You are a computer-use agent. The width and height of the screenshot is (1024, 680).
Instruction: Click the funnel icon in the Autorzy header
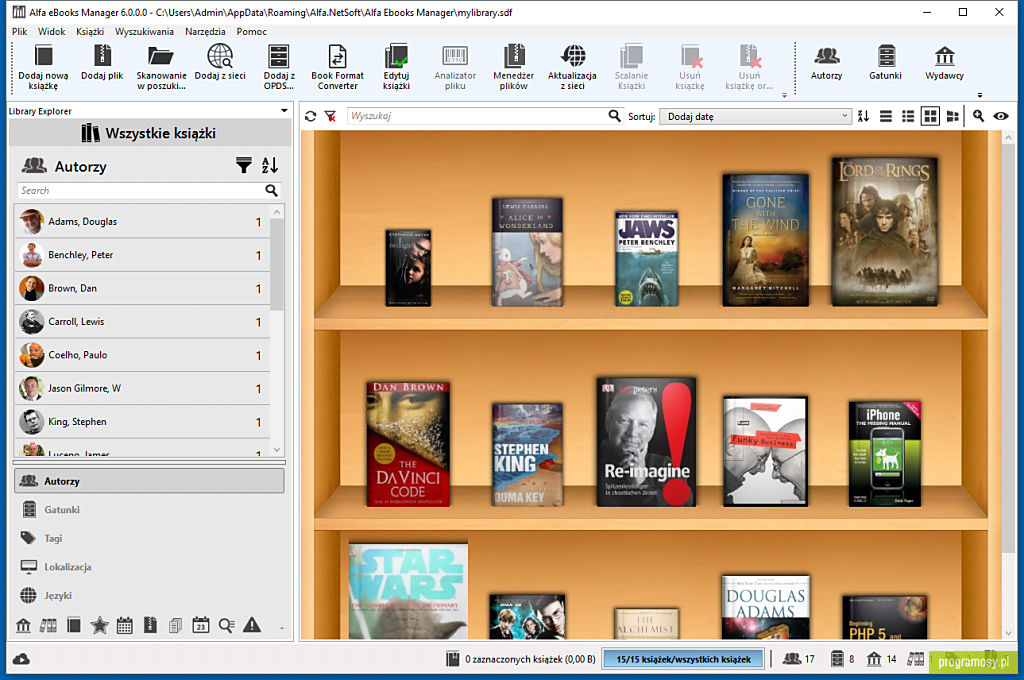click(244, 166)
